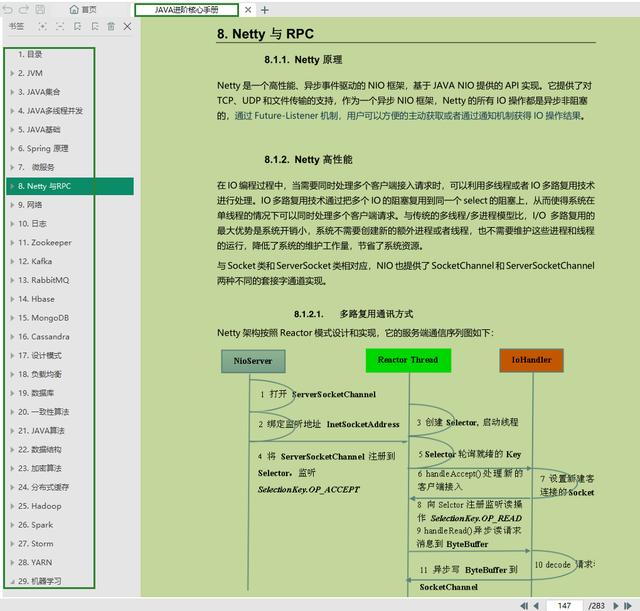The image size is (640, 611).
Task: Click the 书签 panel title
Action: click(x=17, y=27)
